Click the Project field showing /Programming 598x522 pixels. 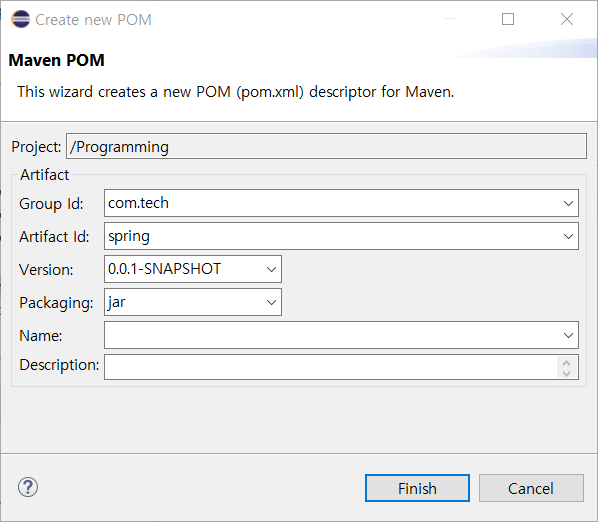(326, 146)
